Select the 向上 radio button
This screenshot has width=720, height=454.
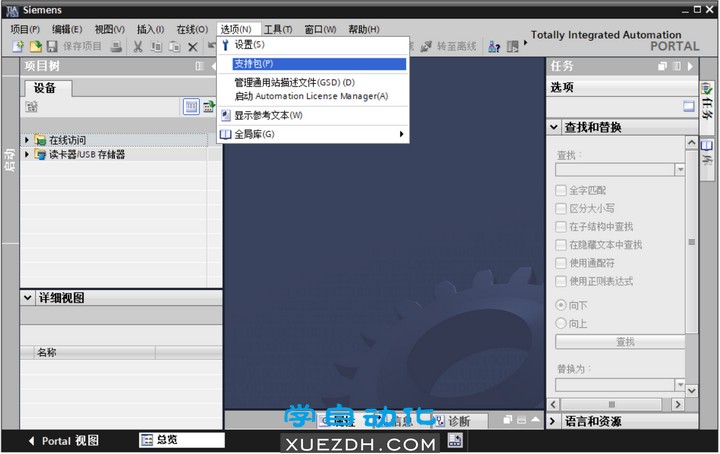point(561,323)
